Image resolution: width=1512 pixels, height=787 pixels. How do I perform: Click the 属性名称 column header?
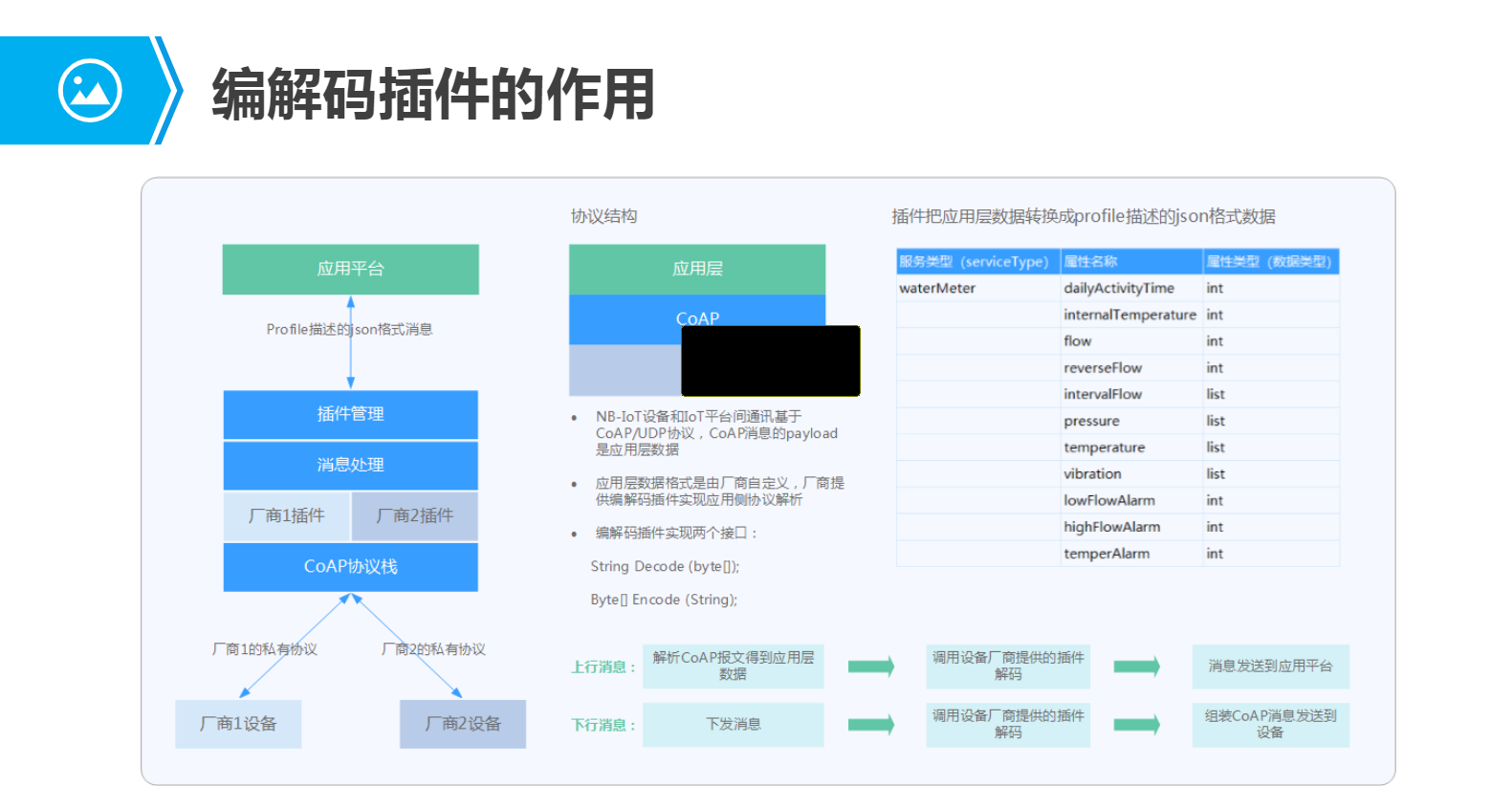pos(1131,261)
